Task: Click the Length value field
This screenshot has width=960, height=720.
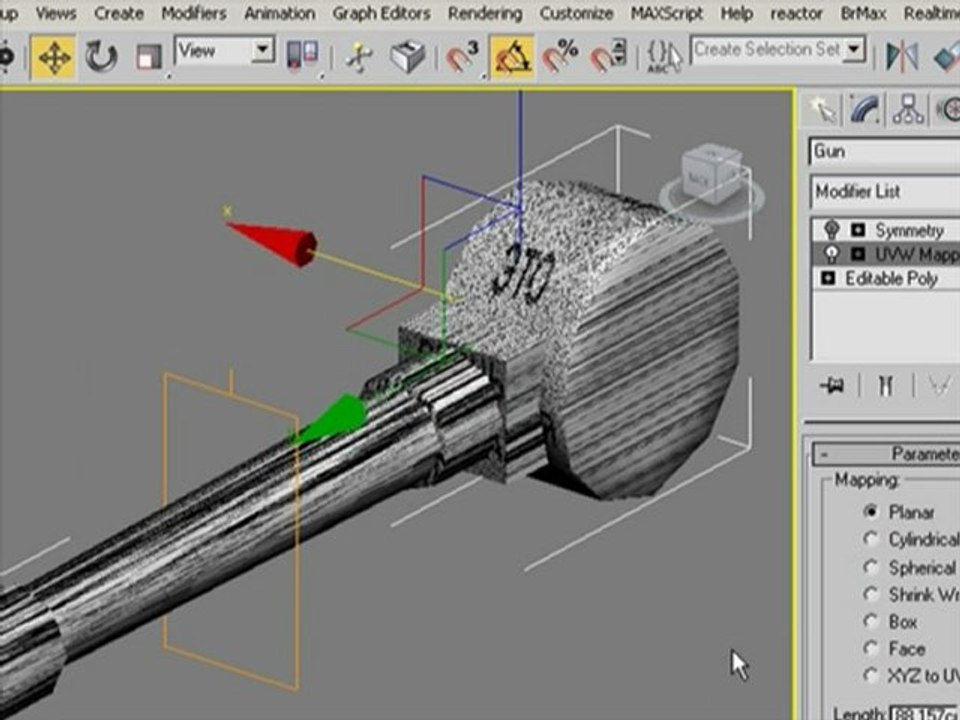Action: [x=924, y=713]
